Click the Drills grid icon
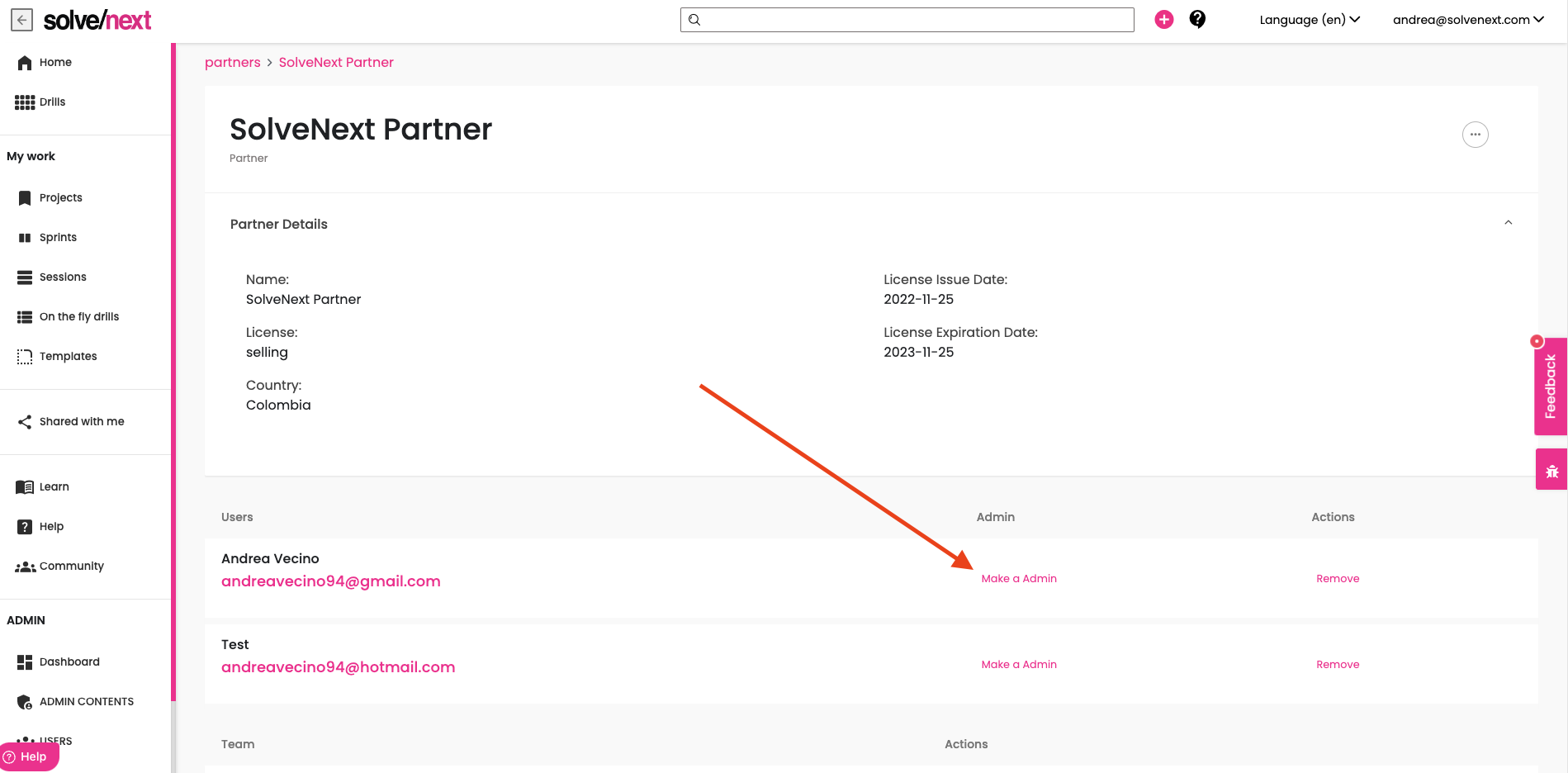The width and height of the screenshot is (1568, 773). (25, 102)
